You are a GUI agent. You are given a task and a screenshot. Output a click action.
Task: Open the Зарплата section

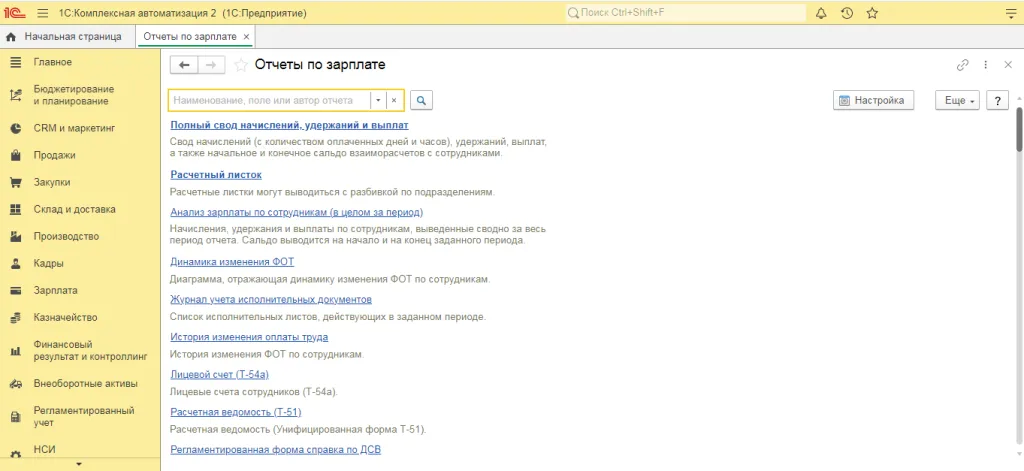click(x=56, y=291)
